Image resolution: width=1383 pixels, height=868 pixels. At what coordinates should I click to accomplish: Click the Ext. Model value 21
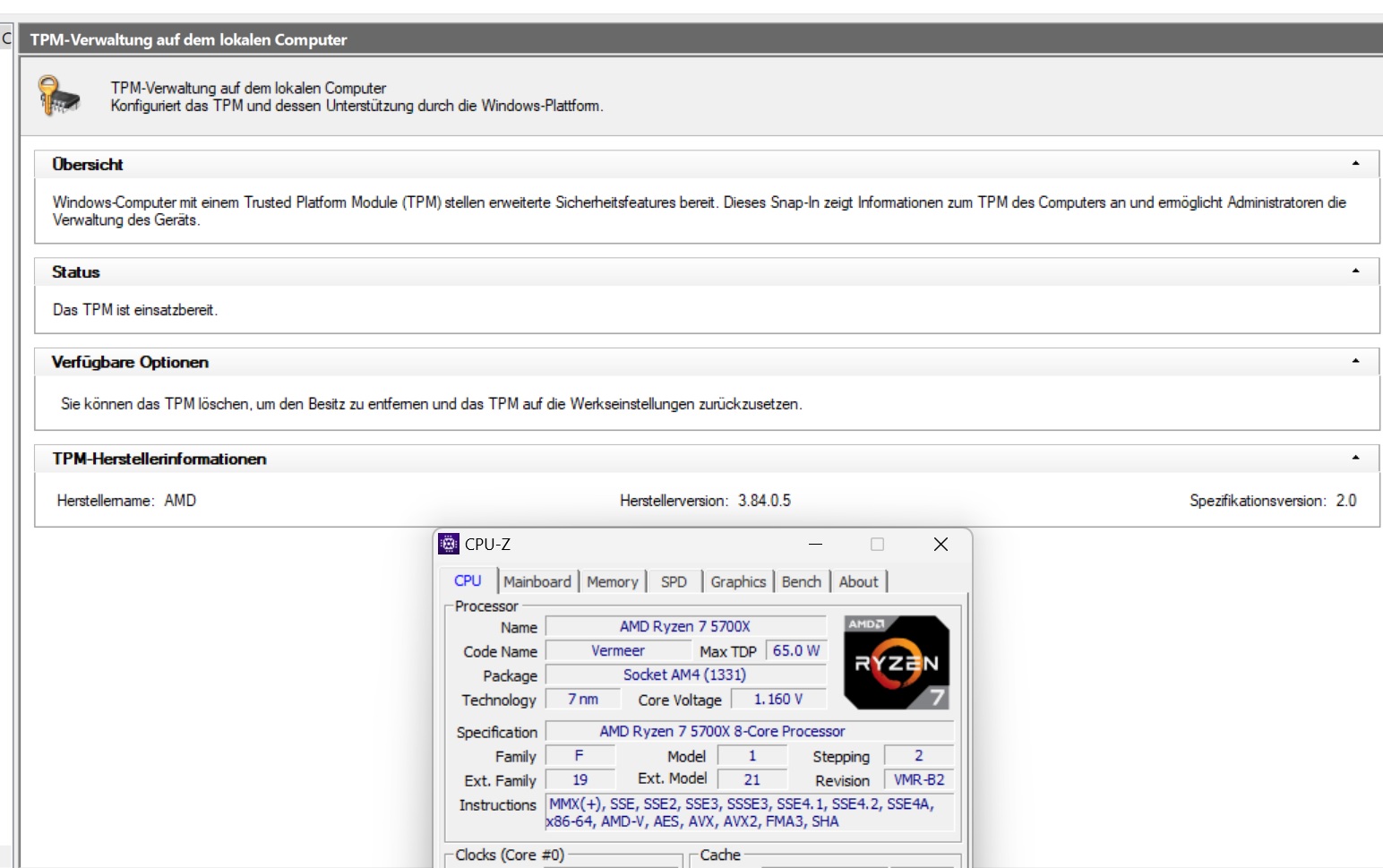coord(752,779)
